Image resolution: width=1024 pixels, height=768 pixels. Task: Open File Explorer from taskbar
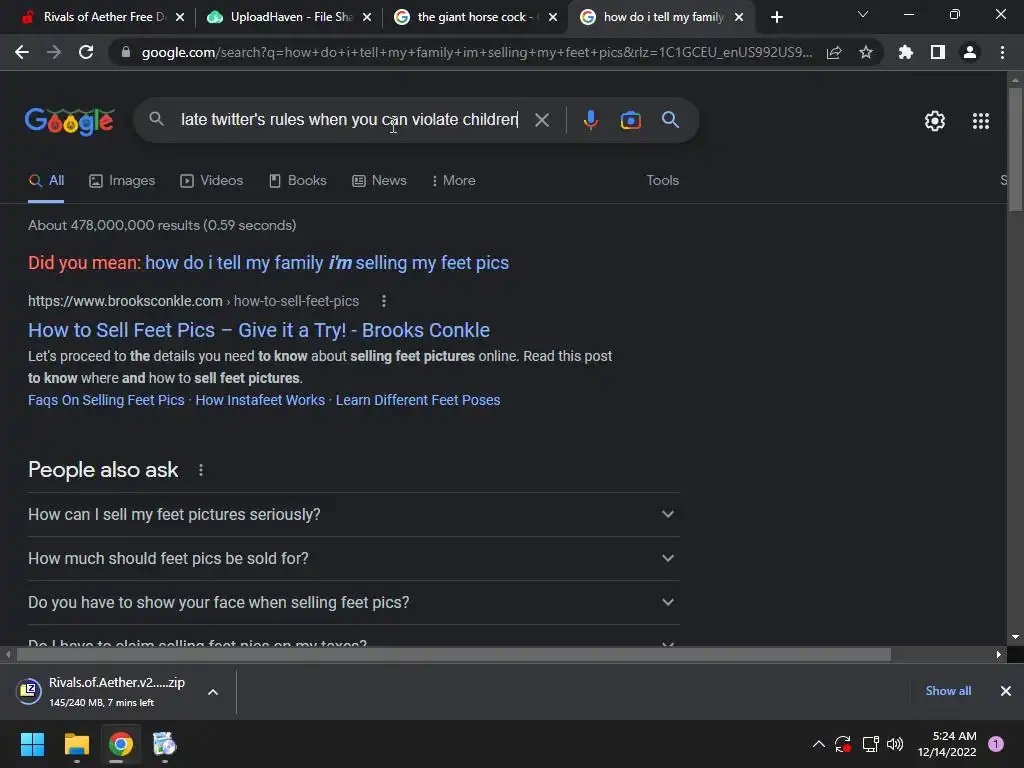point(76,744)
